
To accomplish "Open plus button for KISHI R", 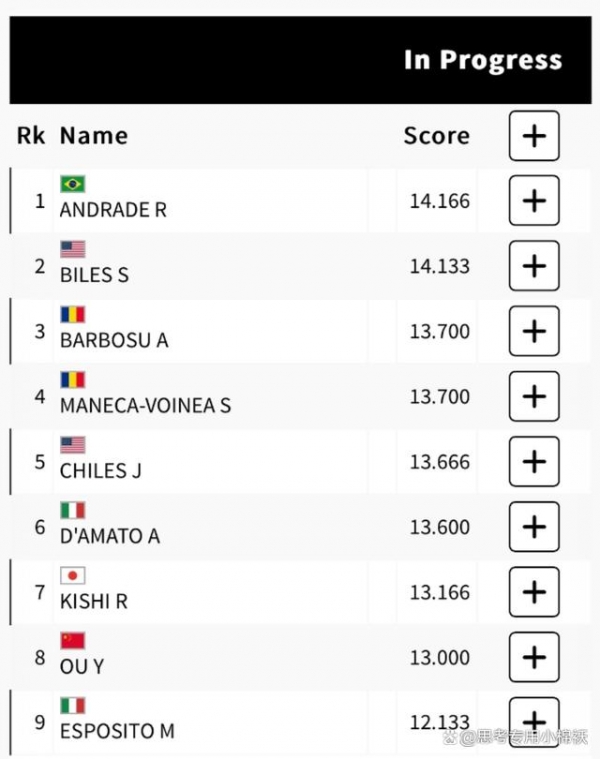I will pyautogui.click(x=534, y=592).
